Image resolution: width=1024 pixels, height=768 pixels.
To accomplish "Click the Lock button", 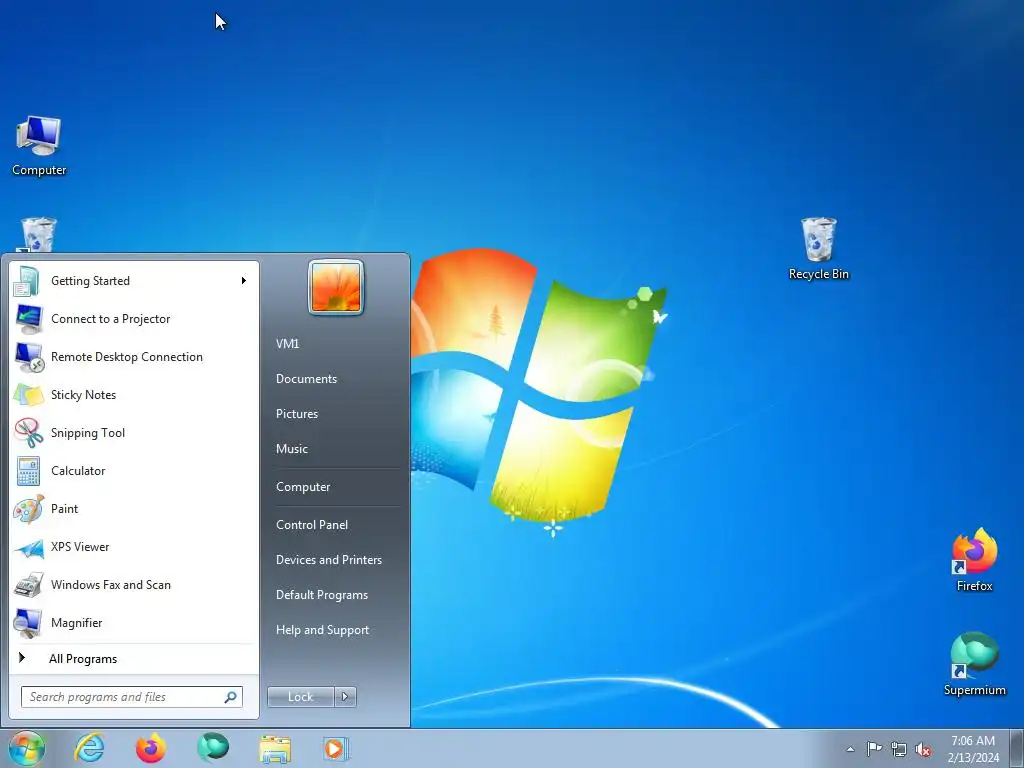I will click(300, 697).
